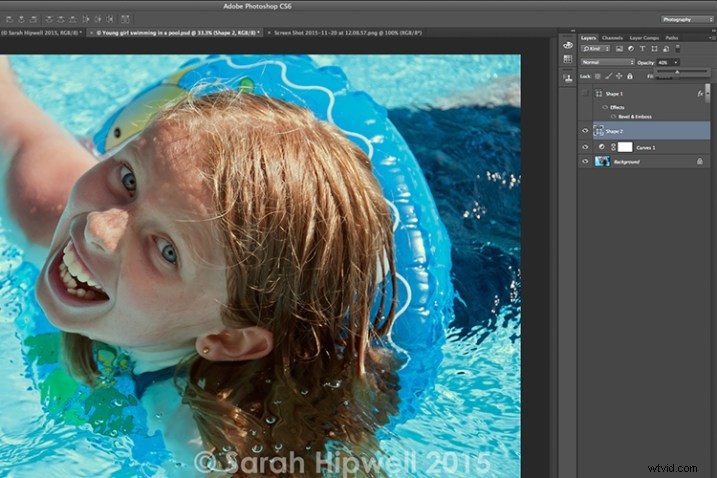
Task: Switch to the Paths tab
Action: (671, 38)
